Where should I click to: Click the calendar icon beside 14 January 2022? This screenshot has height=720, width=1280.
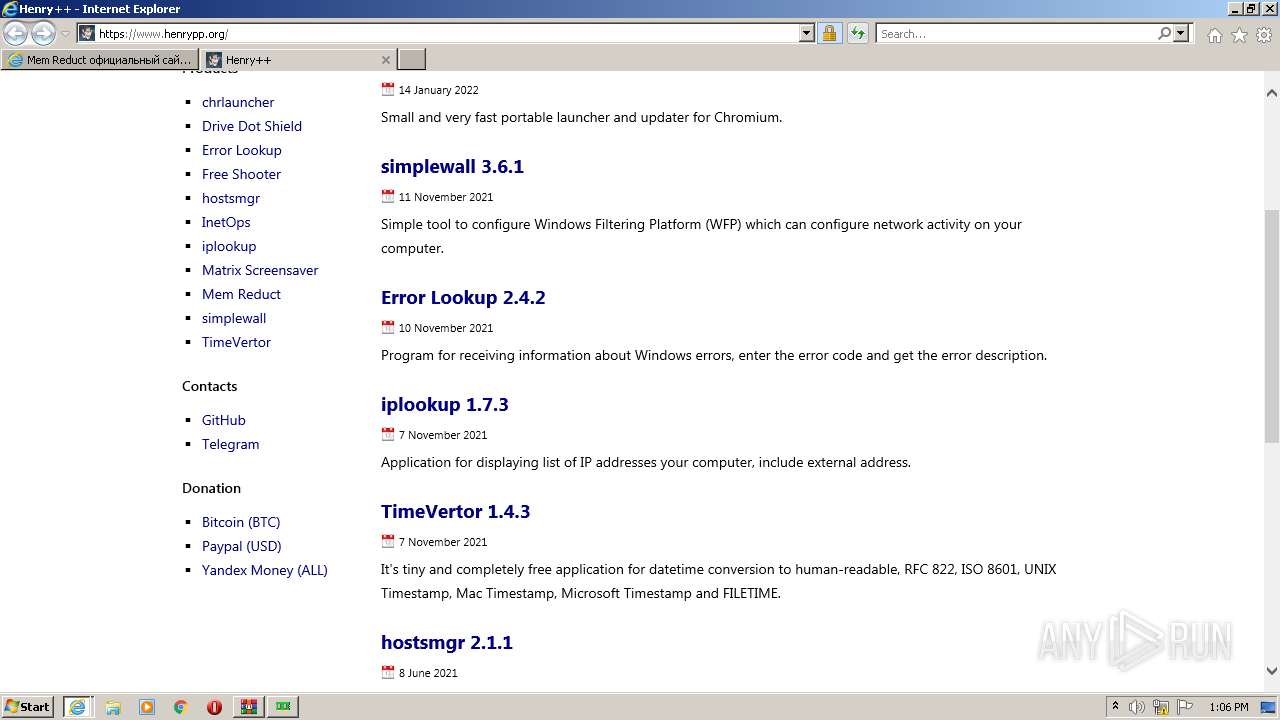[388, 89]
